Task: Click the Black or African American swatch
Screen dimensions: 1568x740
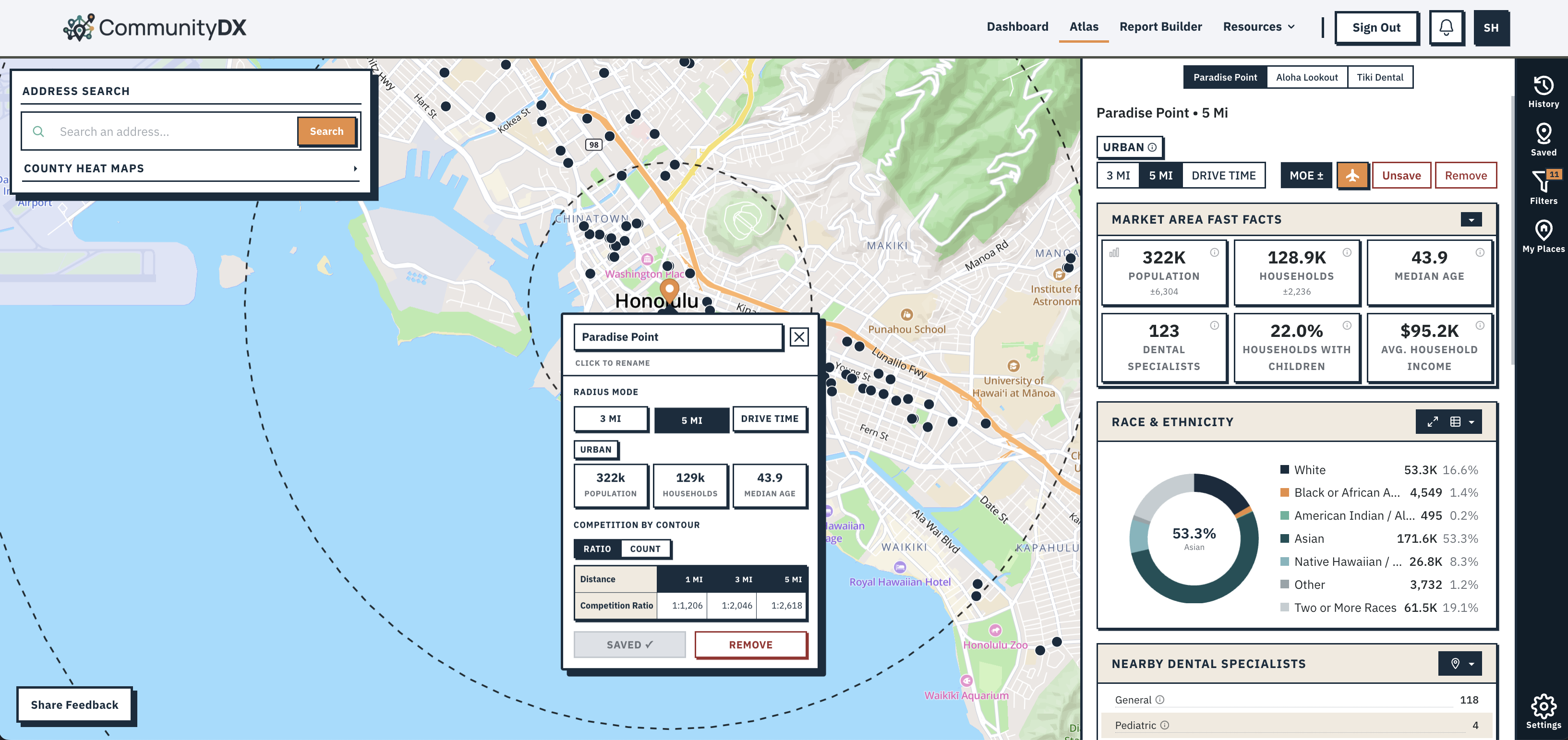Action: [x=1284, y=492]
